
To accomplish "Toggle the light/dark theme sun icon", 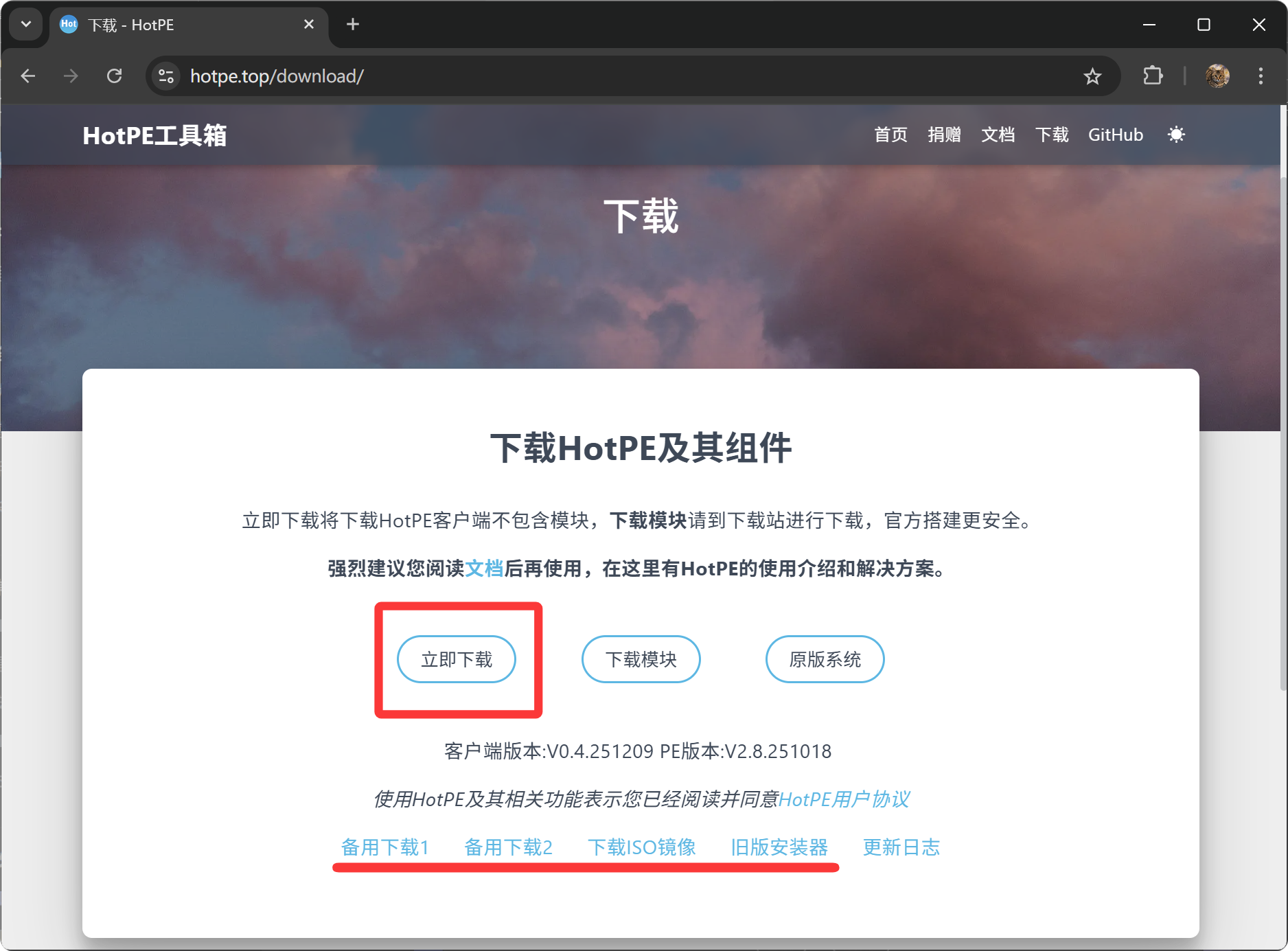I will point(1176,135).
